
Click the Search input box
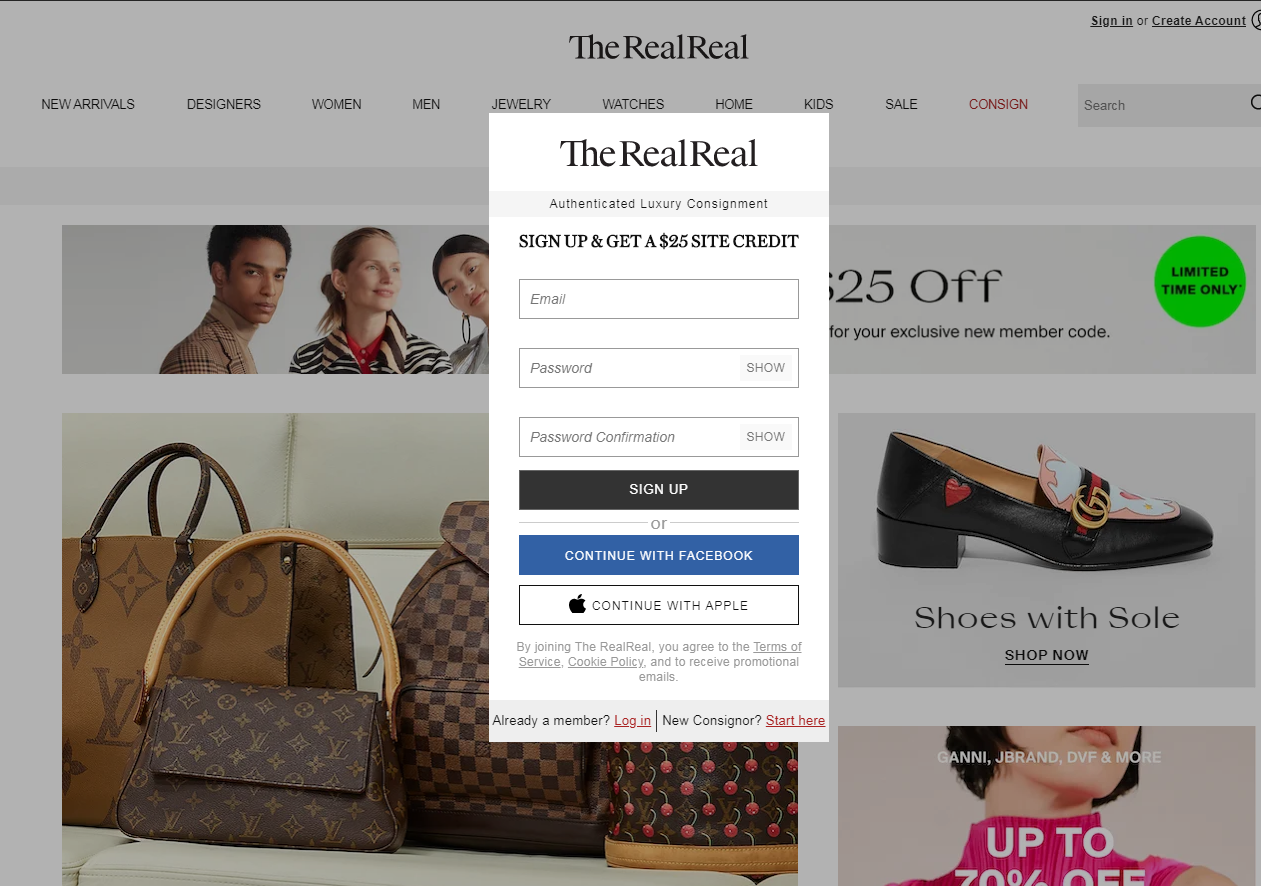click(x=1160, y=105)
